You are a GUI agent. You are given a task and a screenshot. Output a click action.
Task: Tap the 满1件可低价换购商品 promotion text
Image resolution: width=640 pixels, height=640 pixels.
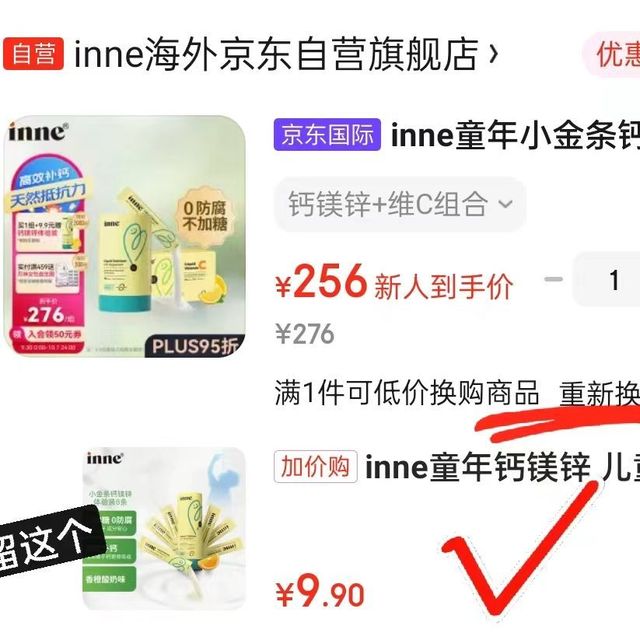[407, 393]
